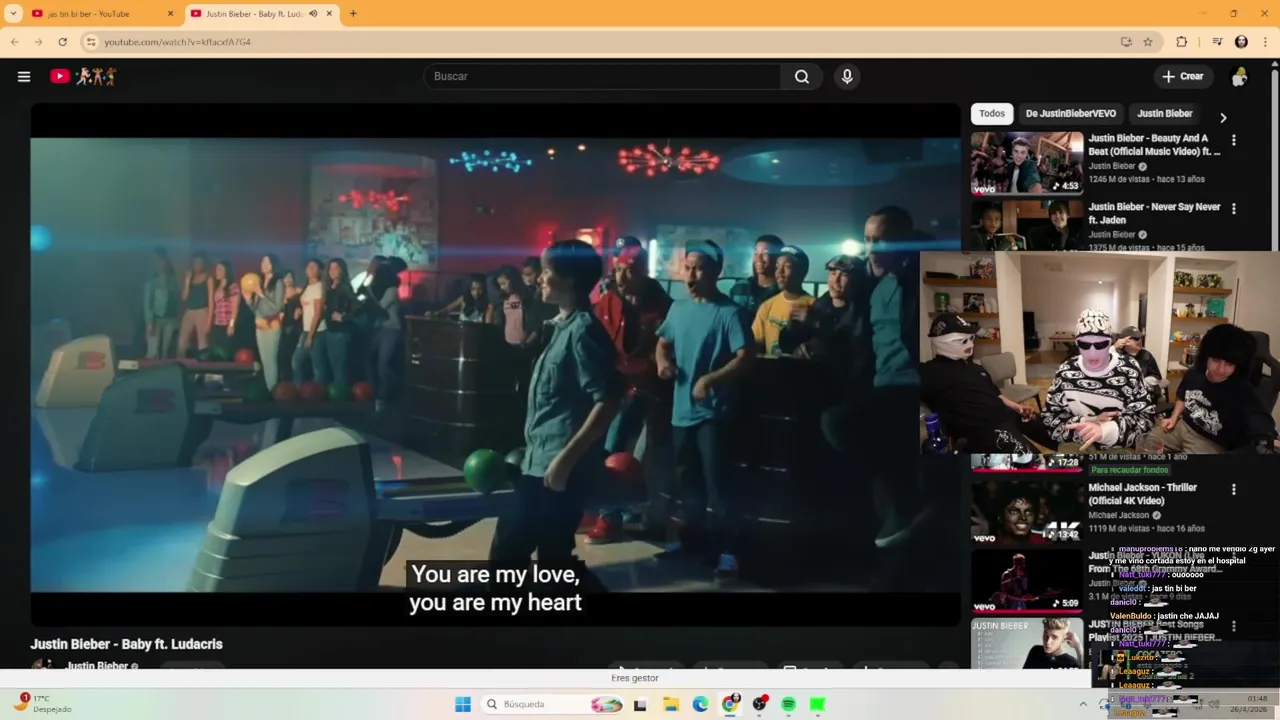This screenshot has width=1280, height=720.
Task: Open Thriller 4K video thumbnail
Action: pyautogui.click(x=1027, y=511)
